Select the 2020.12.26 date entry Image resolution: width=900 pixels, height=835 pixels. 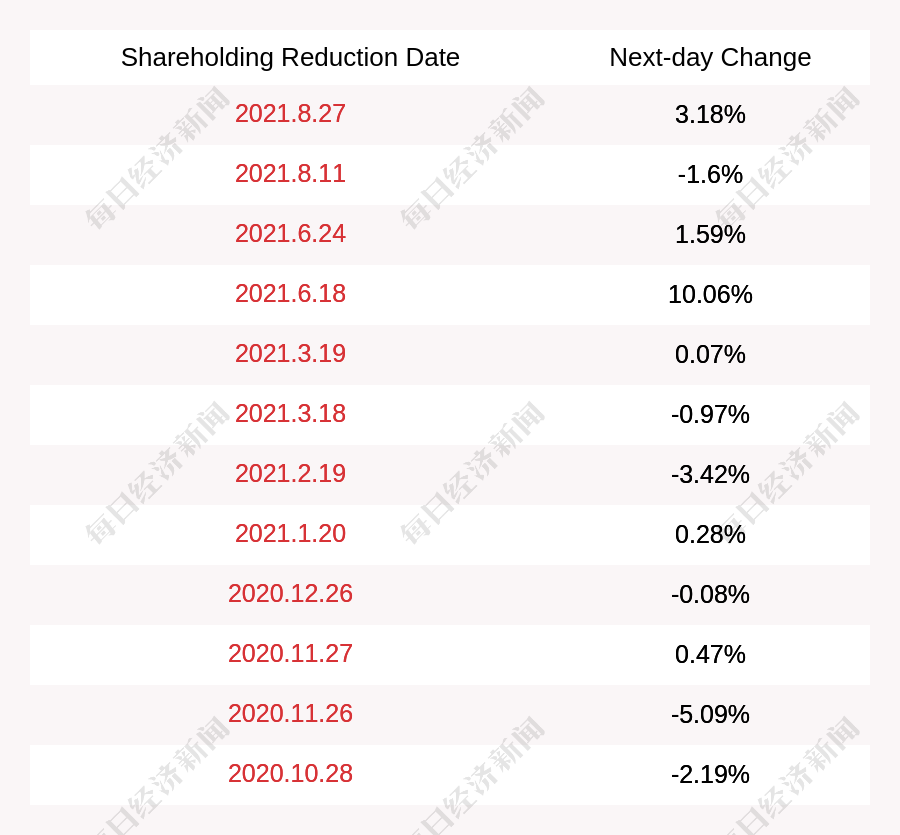[290, 593]
